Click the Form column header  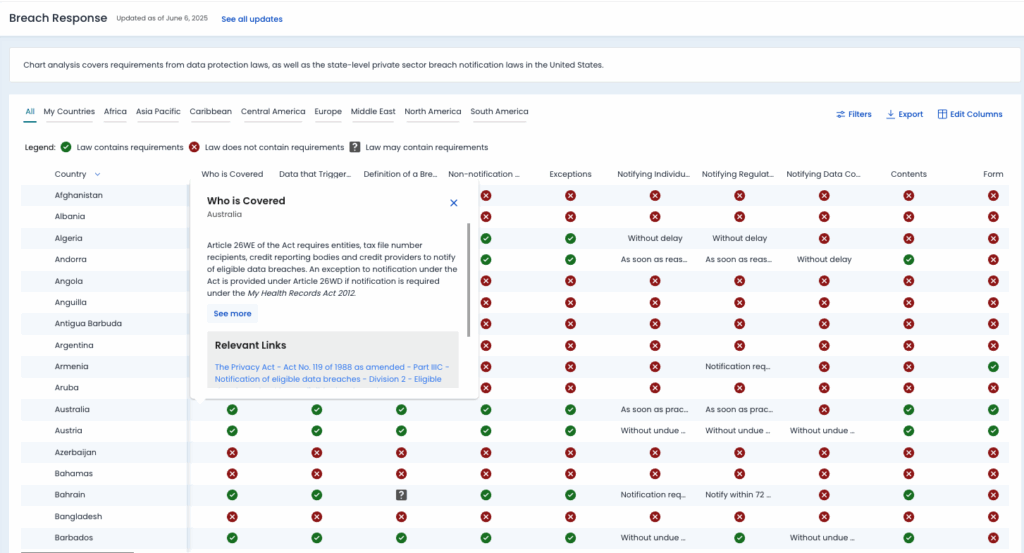pos(993,174)
